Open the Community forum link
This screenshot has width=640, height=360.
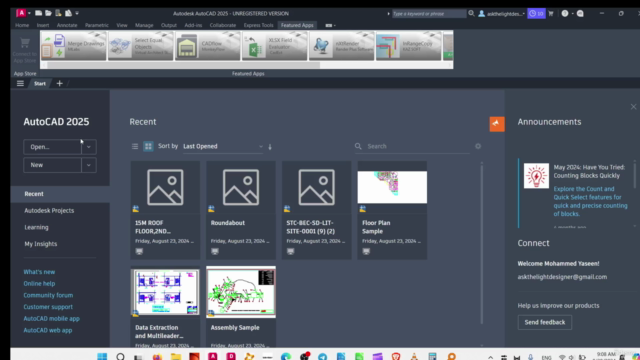coord(48,295)
